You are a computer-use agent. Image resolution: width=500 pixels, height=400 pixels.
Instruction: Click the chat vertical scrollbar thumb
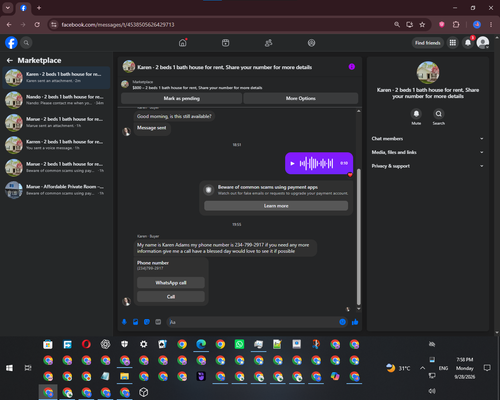(359, 237)
